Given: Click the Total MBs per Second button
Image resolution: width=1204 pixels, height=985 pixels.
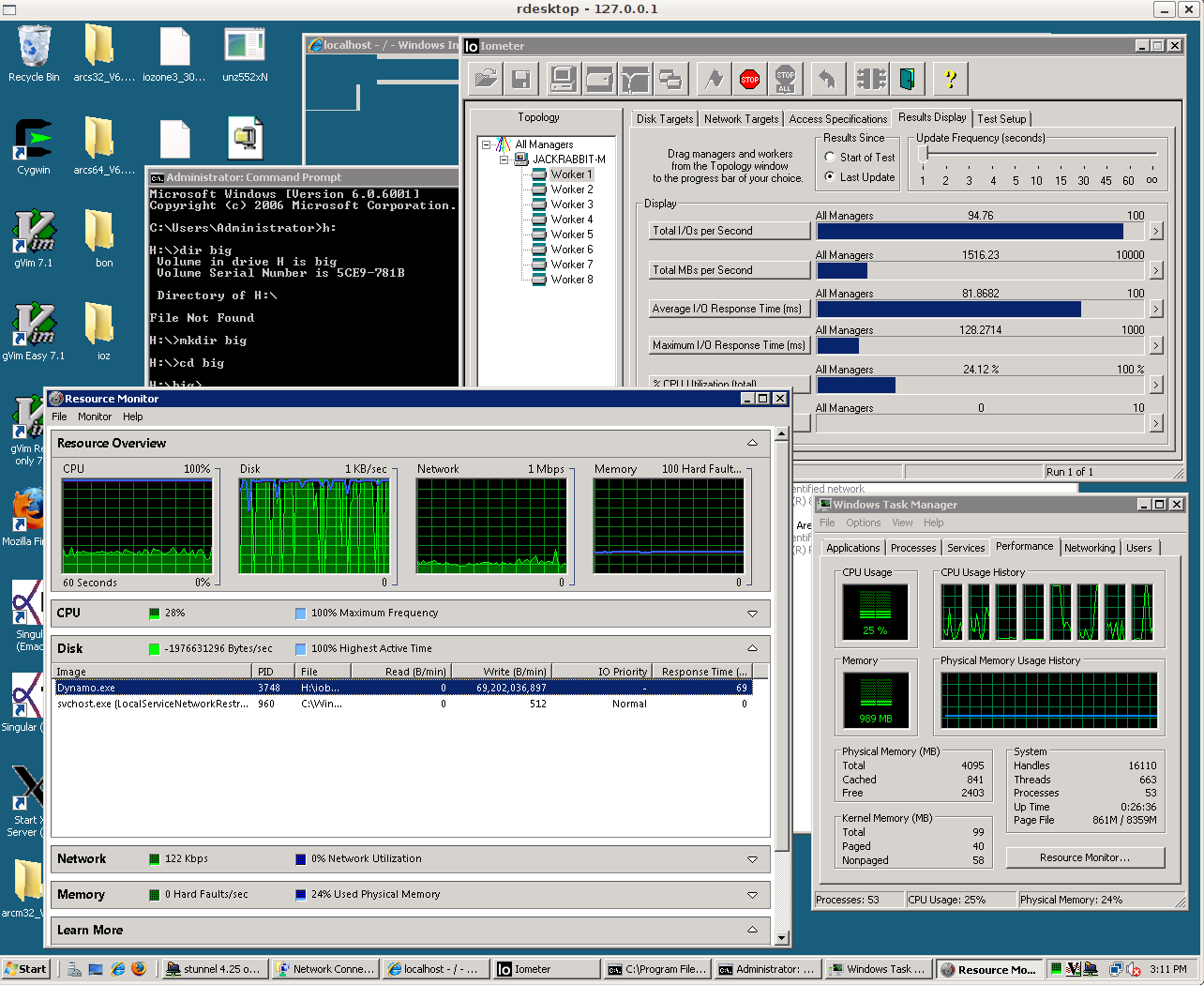Looking at the screenshot, I should click(x=730, y=270).
